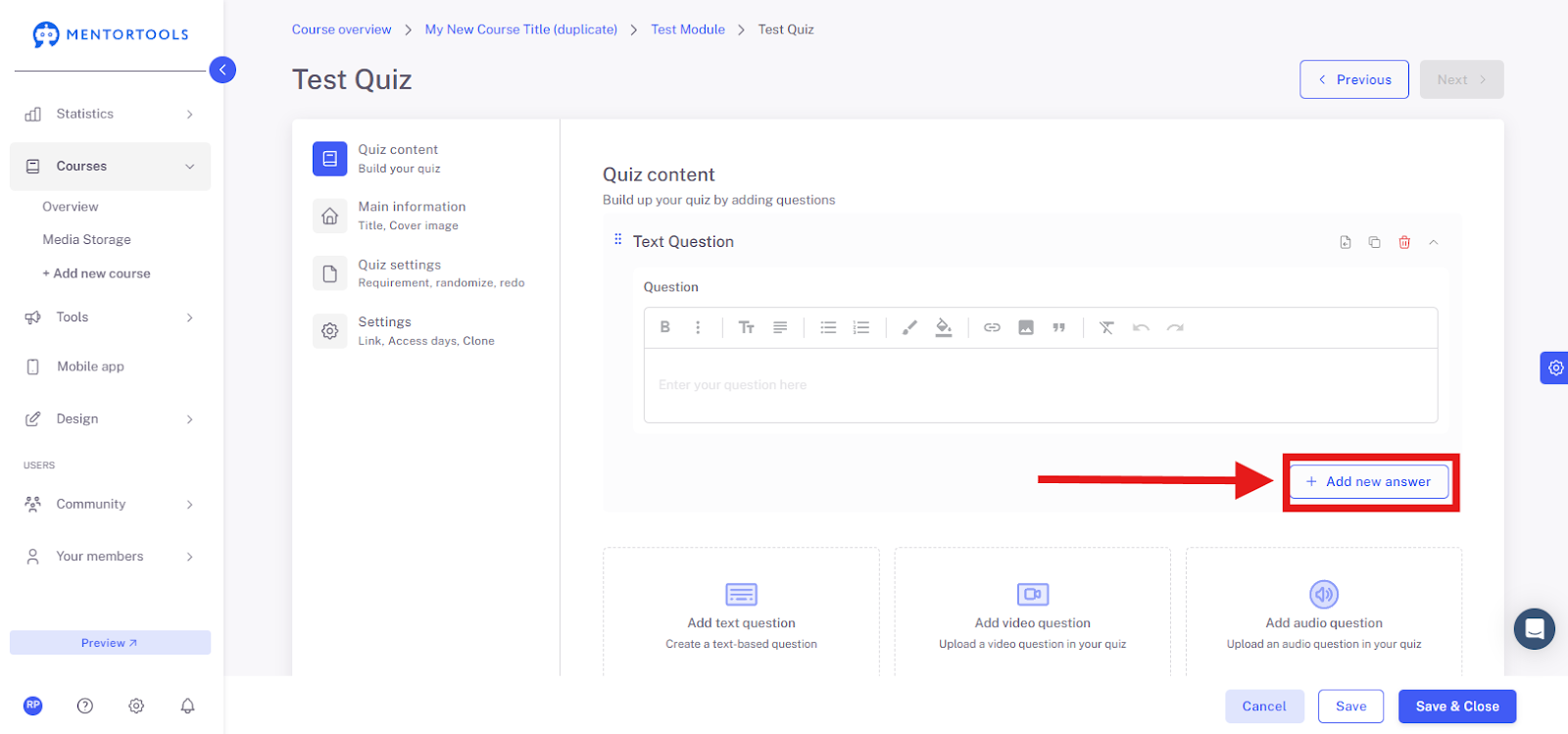Add a text question card

point(741,612)
